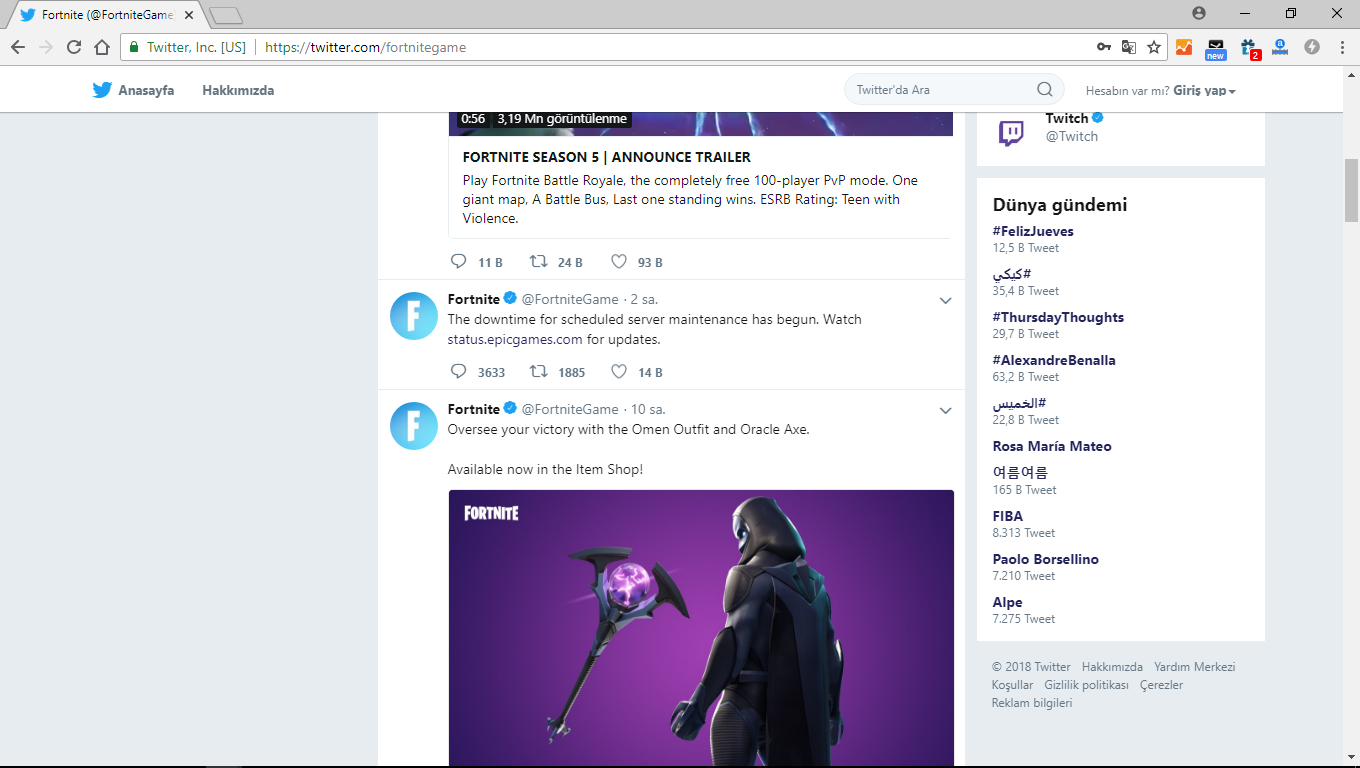Viewport: 1360px width, 768px height.
Task: Click the green padlock security icon
Action: click(x=134, y=47)
